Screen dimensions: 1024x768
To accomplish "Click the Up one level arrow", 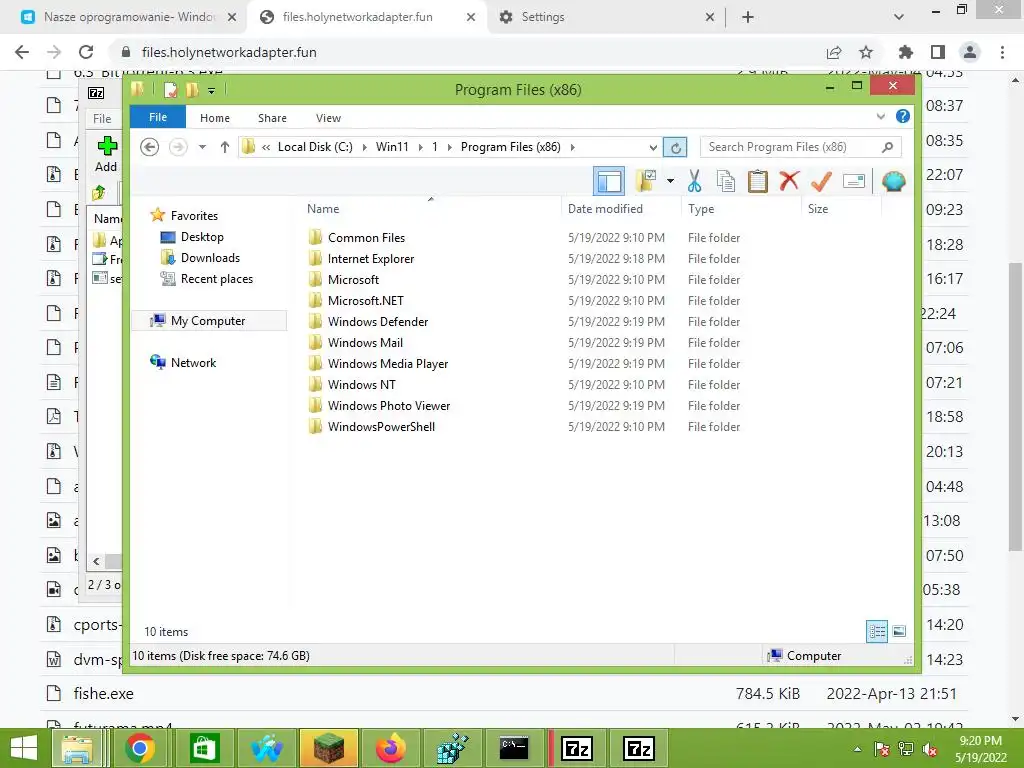I will [225, 147].
